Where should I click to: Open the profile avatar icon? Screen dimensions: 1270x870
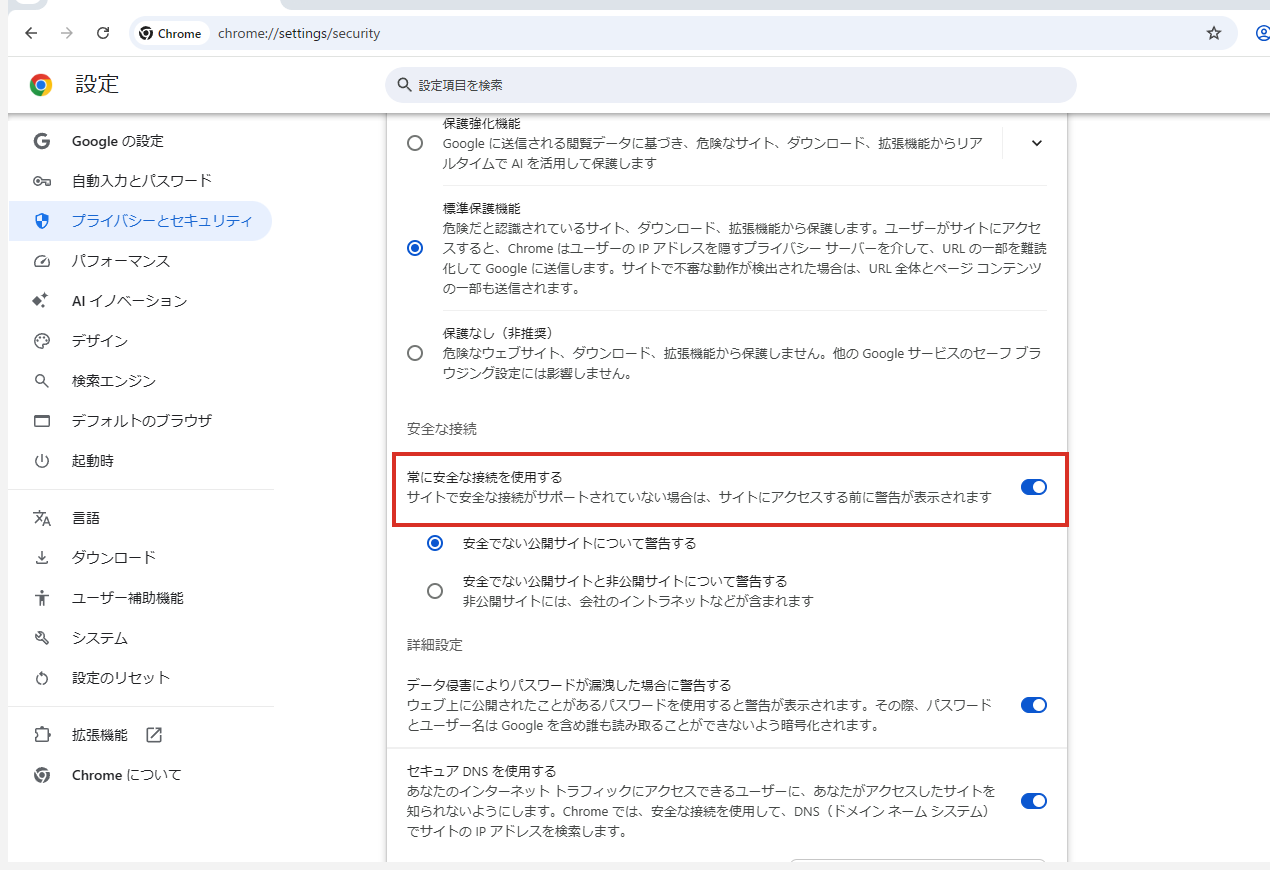(x=1262, y=33)
